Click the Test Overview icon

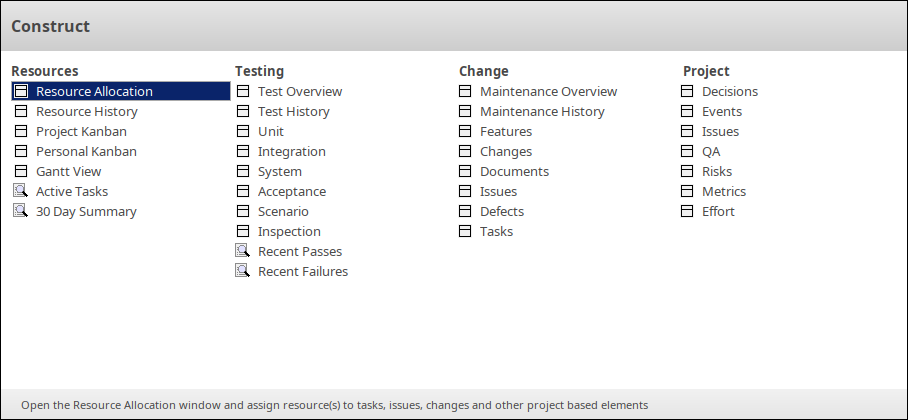coord(243,92)
